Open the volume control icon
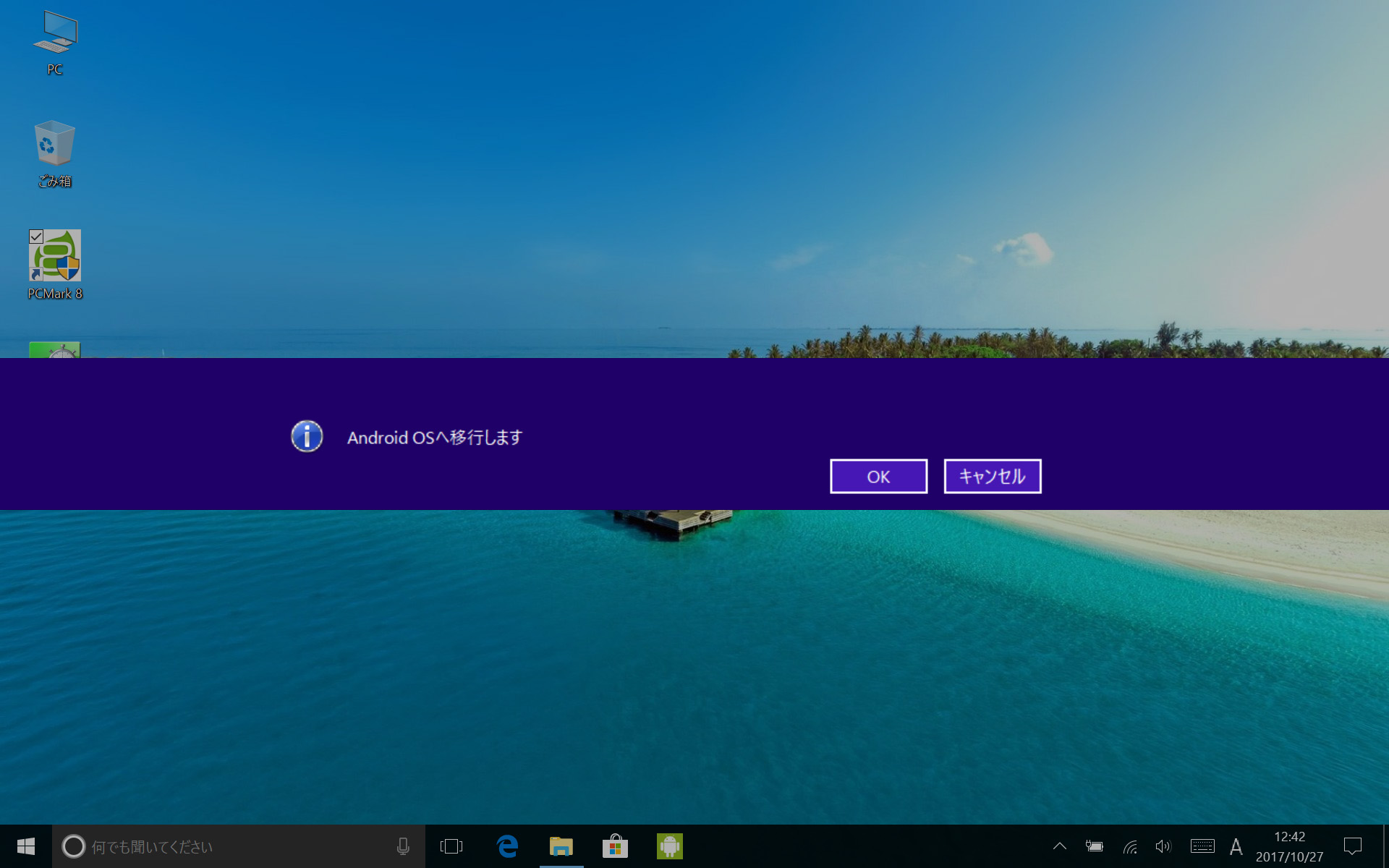Viewport: 1389px width, 868px height. [x=1163, y=846]
